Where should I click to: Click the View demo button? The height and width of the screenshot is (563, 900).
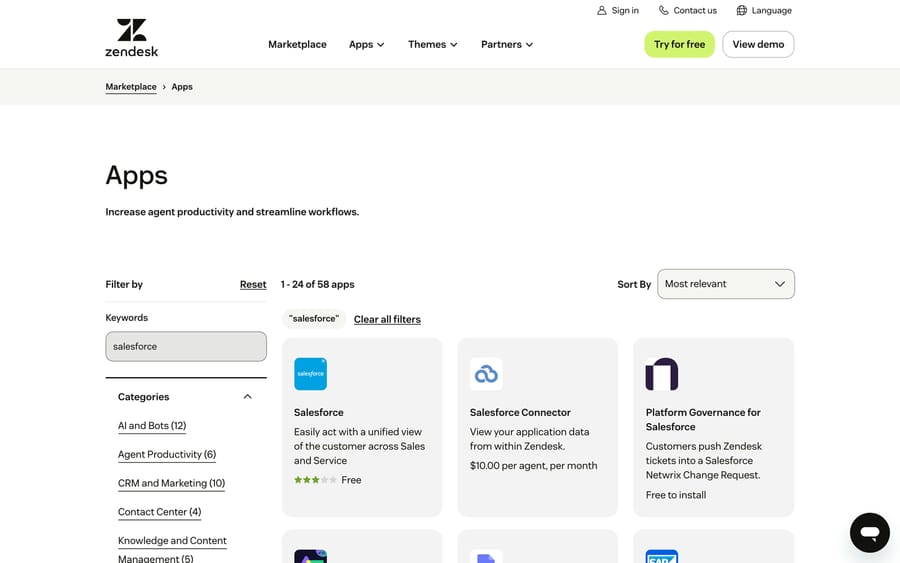tap(758, 44)
